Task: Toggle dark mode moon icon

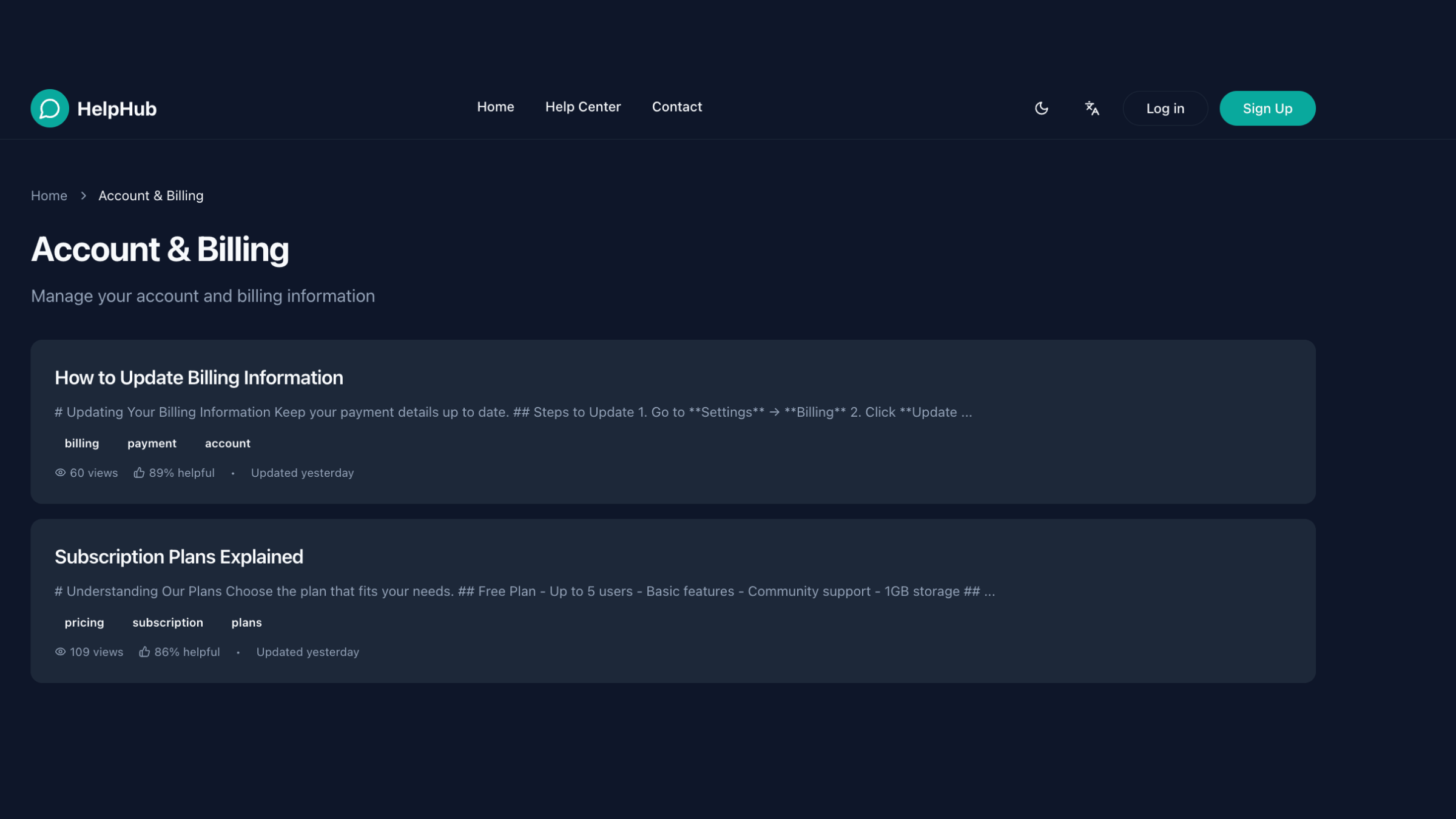Action: tap(1041, 109)
